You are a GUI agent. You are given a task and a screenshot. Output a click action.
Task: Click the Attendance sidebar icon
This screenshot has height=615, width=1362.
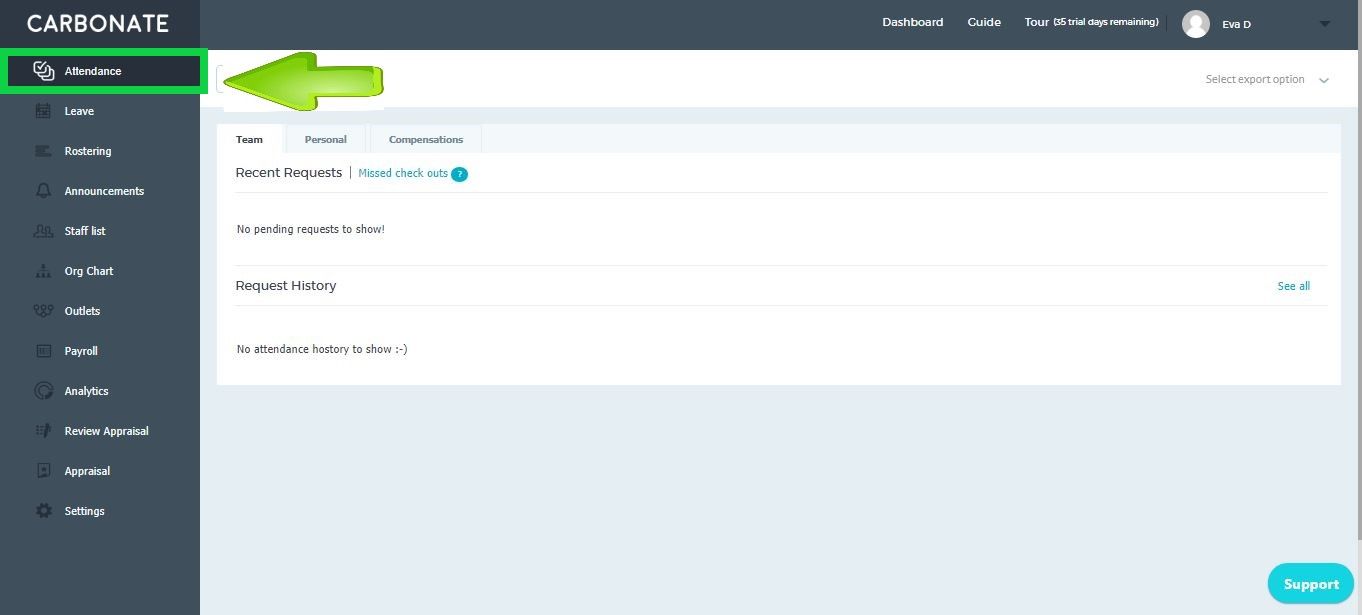click(43, 71)
